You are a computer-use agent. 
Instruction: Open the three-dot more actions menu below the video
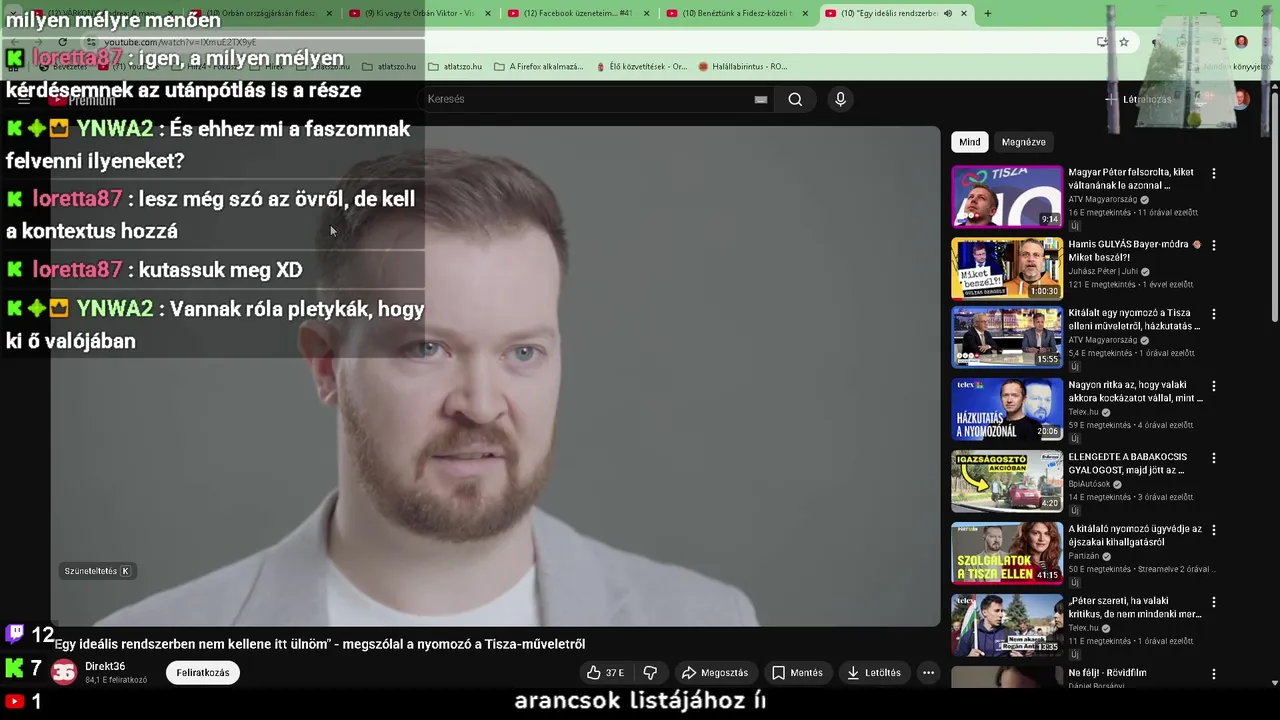click(928, 673)
